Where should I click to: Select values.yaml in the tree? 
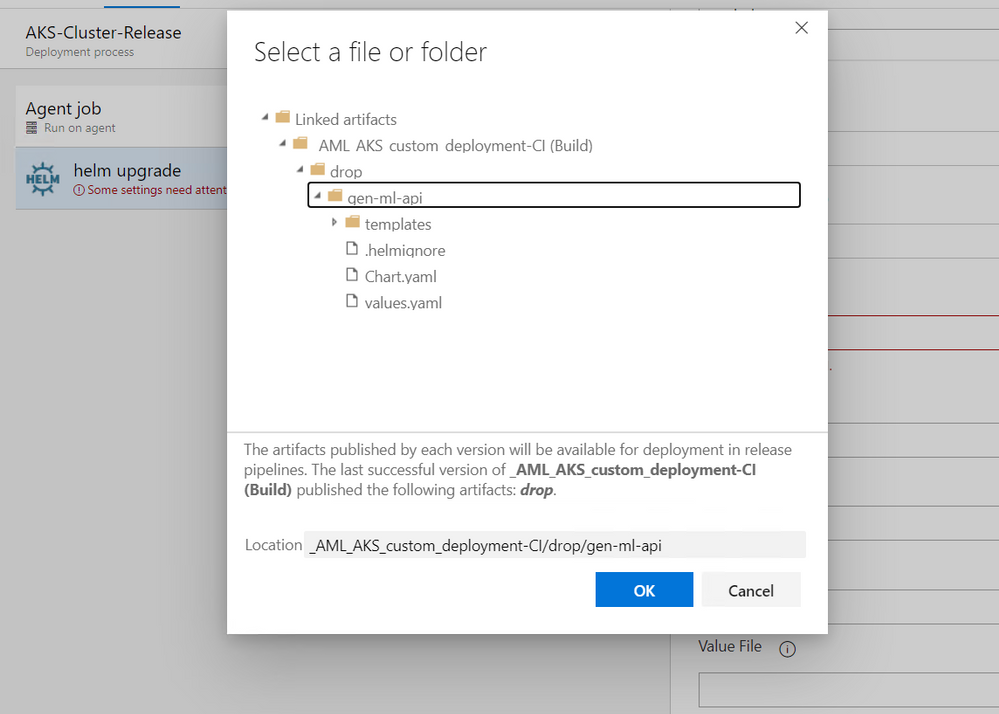(x=403, y=303)
